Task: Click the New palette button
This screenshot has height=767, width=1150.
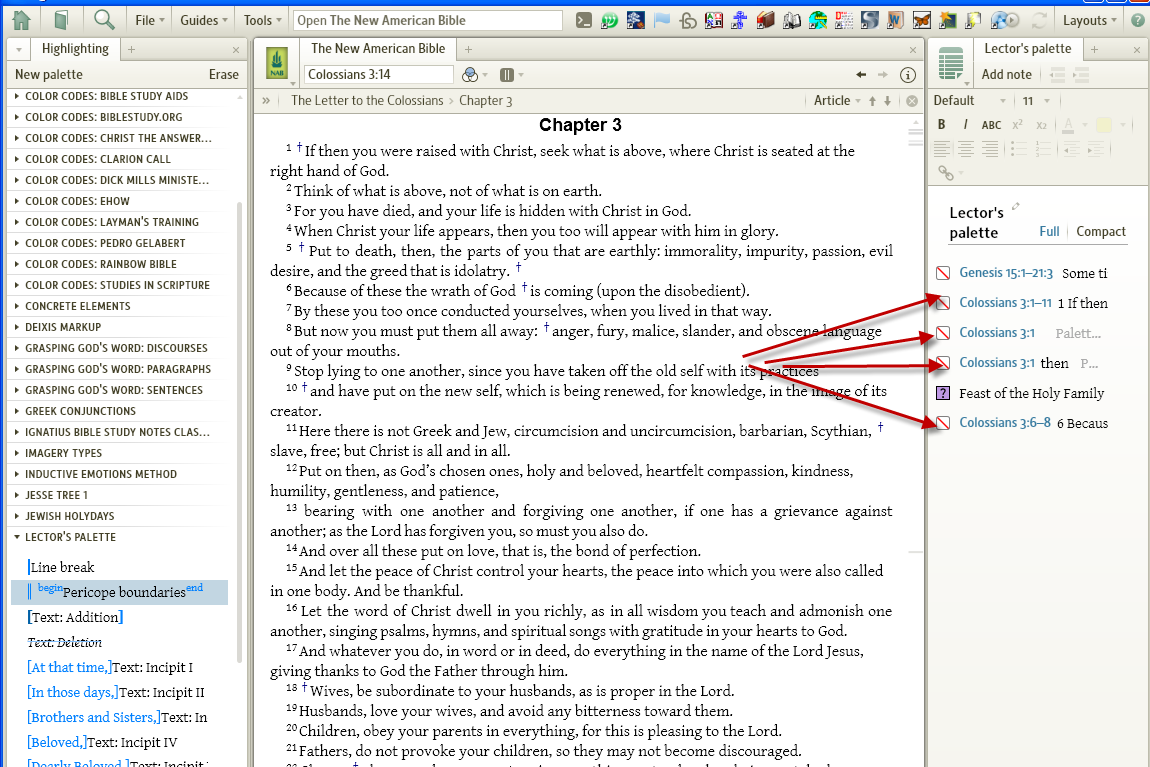Action: (48, 75)
